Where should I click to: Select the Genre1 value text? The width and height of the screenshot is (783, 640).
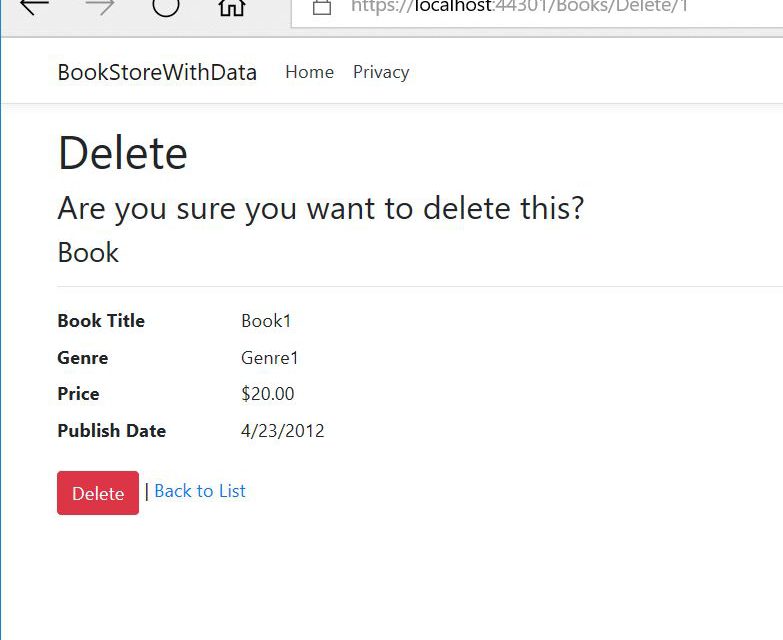click(x=270, y=358)
